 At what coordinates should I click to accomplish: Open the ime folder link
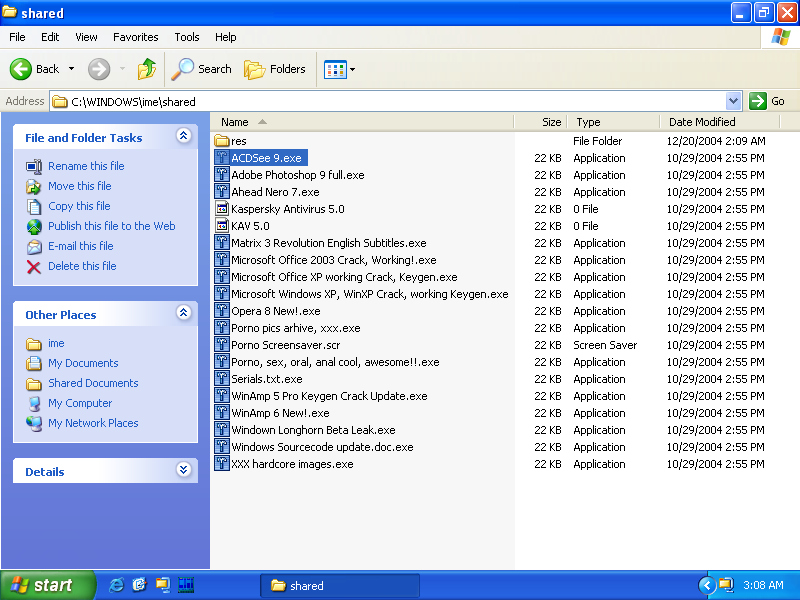coord(56,343)
